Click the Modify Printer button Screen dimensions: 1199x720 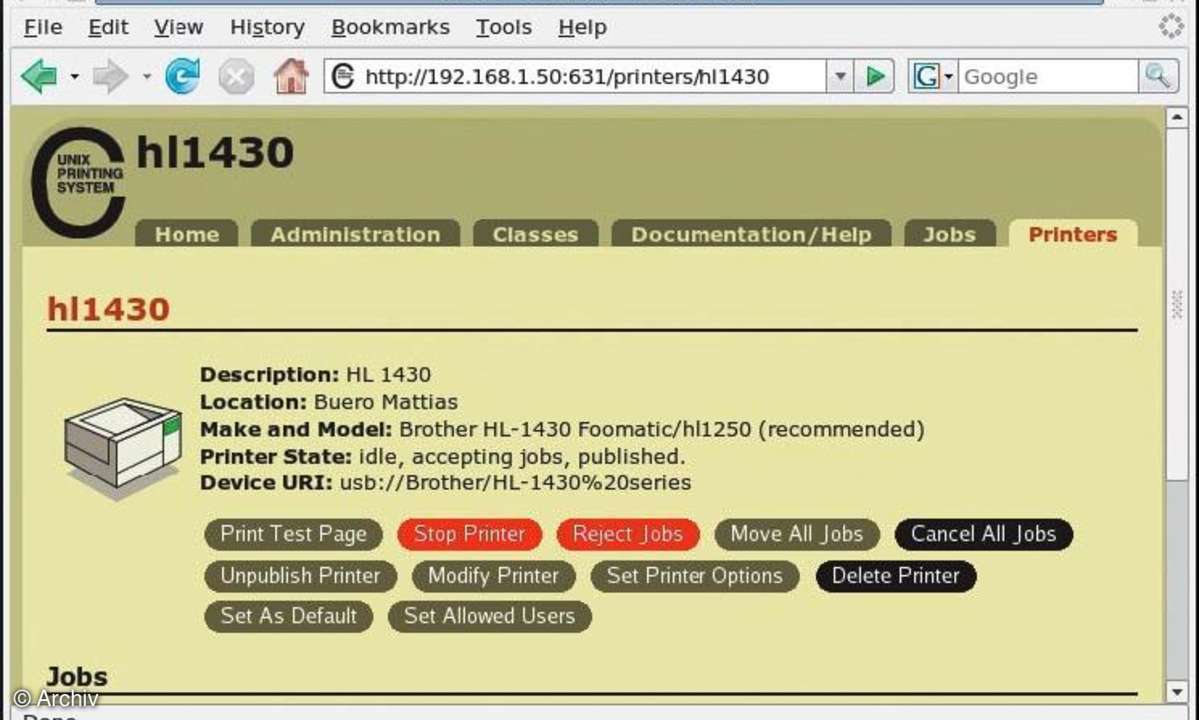point(493,576)
